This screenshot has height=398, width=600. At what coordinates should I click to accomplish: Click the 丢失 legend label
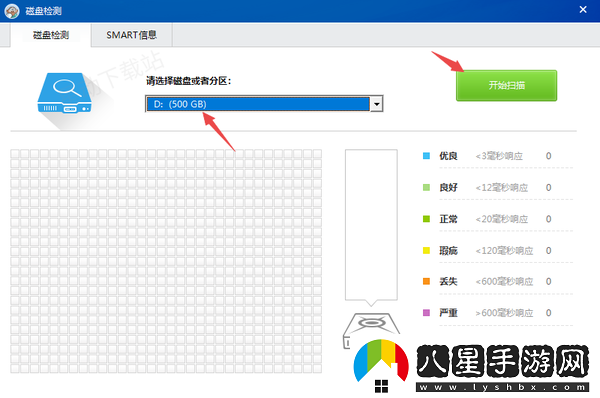(x=448, y=281)
